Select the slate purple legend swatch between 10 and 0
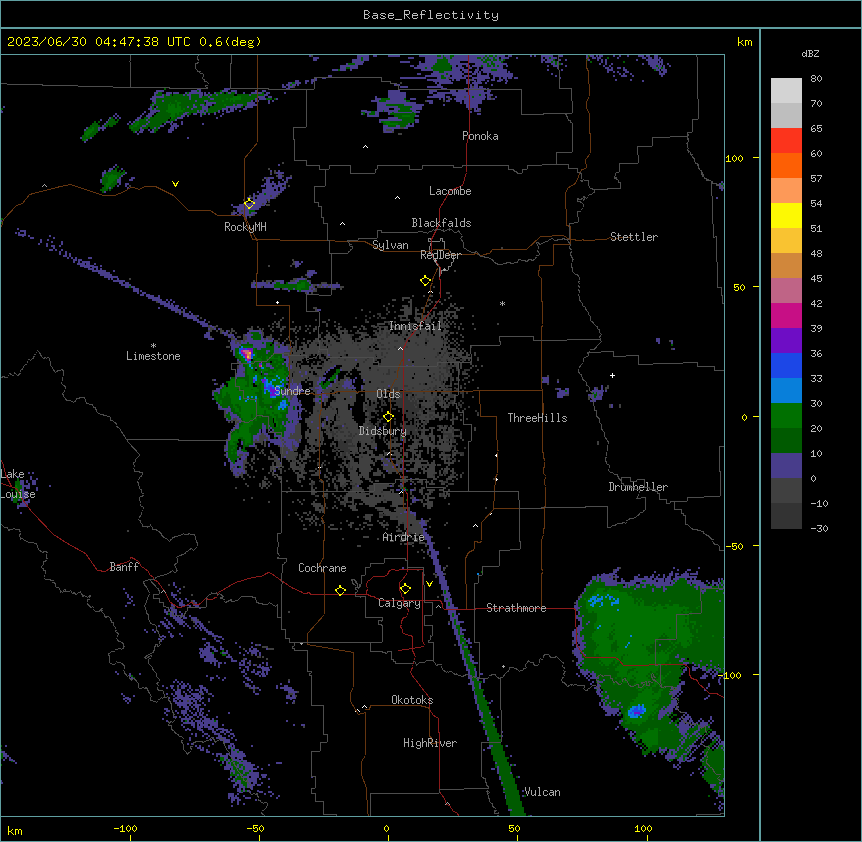 point(786,466)
